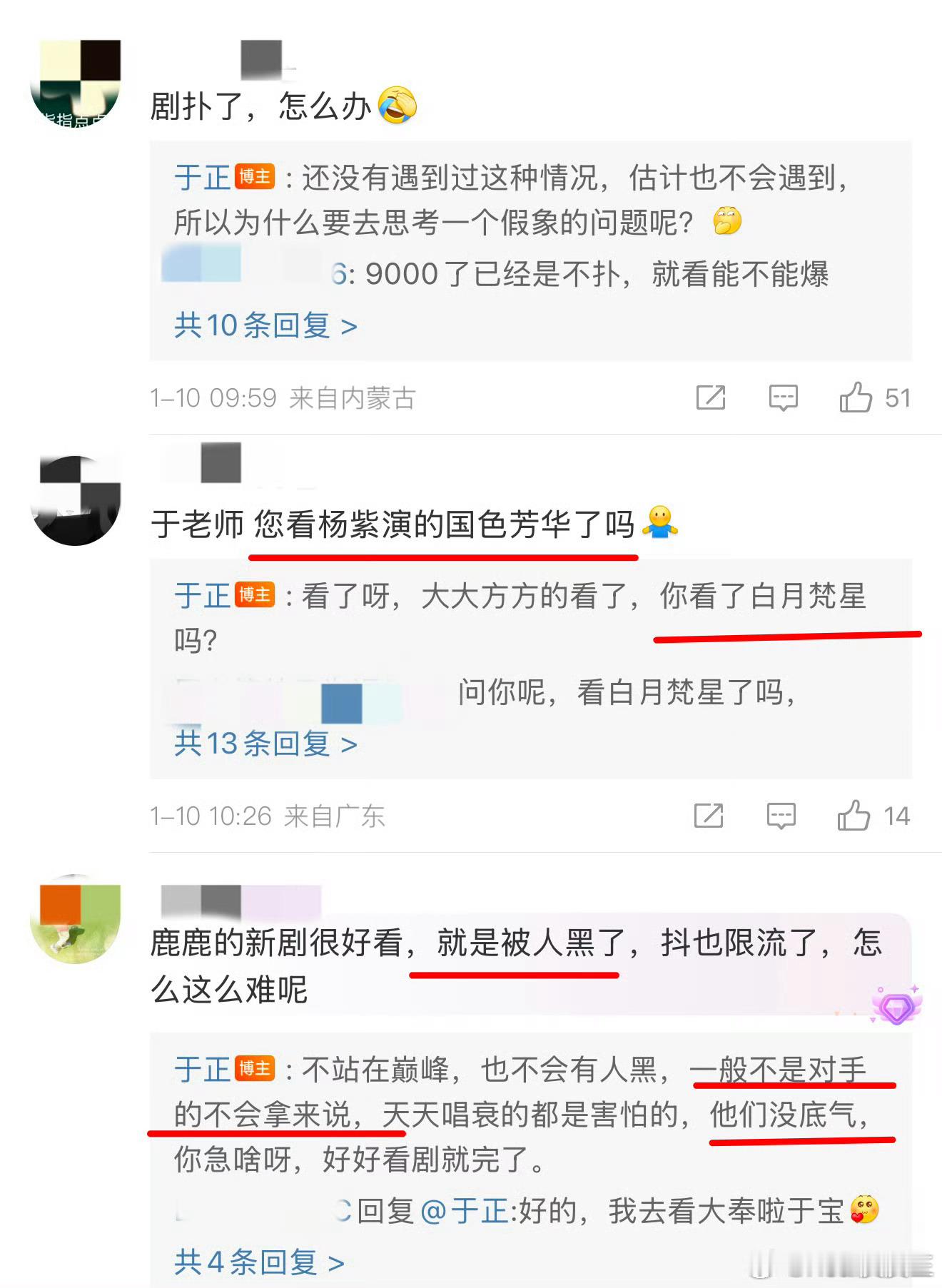Open 于正 profile in 巅峰 reply
Viewport: 942px width, 1288px height.
pyautogui.click(x=202, y=1069)
